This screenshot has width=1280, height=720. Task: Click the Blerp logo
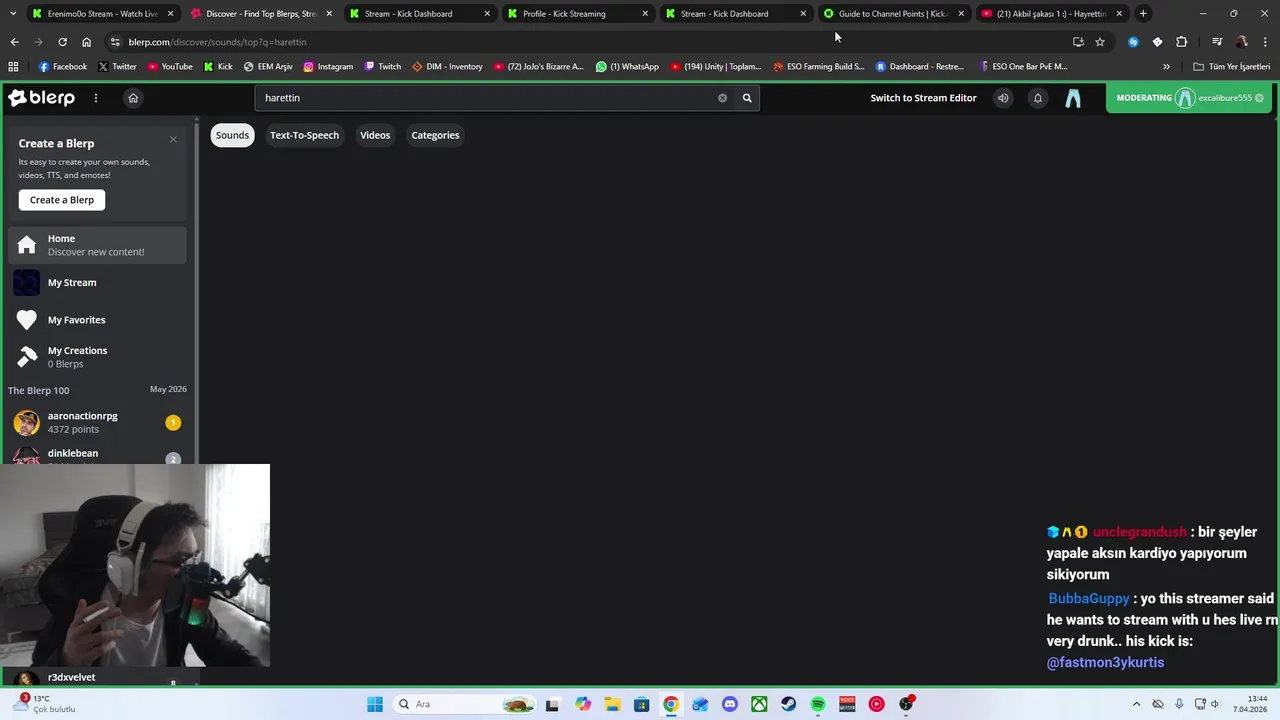click(x=42, y=98)
